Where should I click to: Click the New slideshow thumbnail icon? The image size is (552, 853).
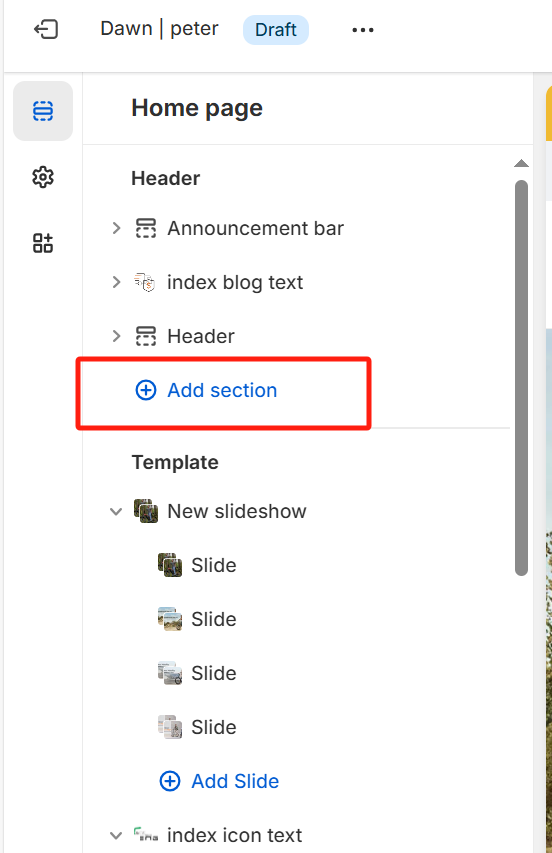point(146,511)
